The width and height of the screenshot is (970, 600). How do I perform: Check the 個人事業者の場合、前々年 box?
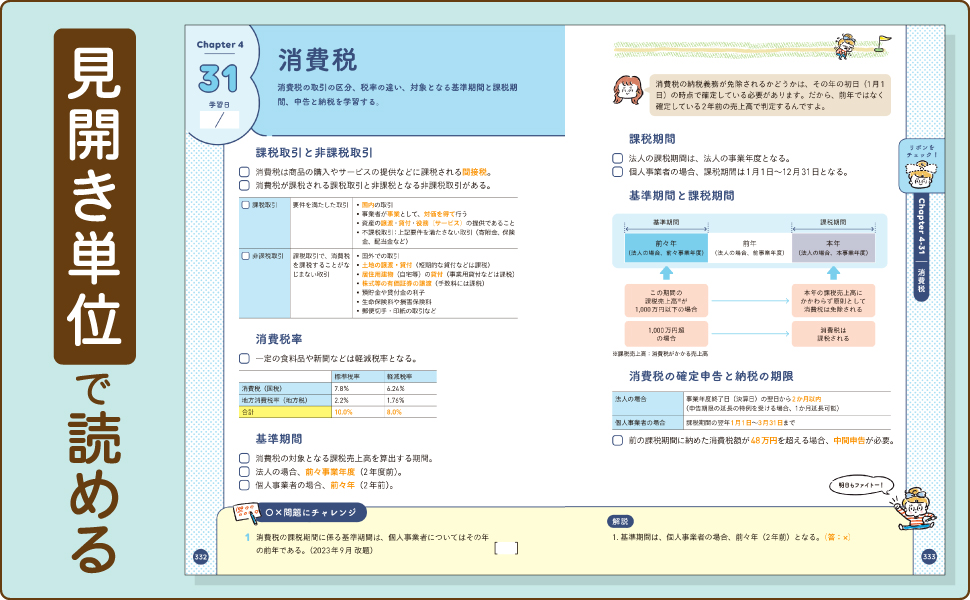click(x=244, y=486)
